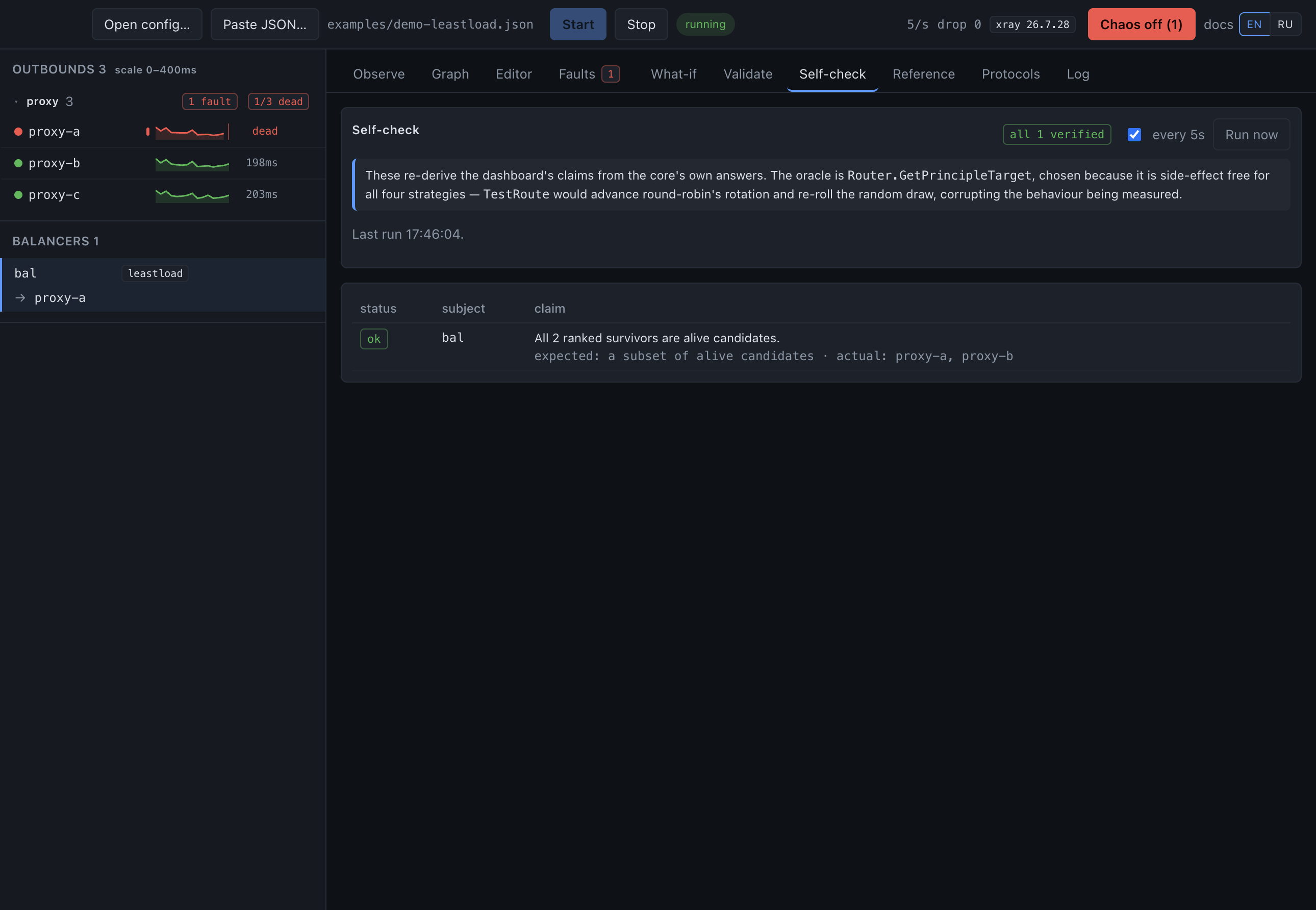Switch language to EN
The image size is (1316, 910).
pos(1254,24)
